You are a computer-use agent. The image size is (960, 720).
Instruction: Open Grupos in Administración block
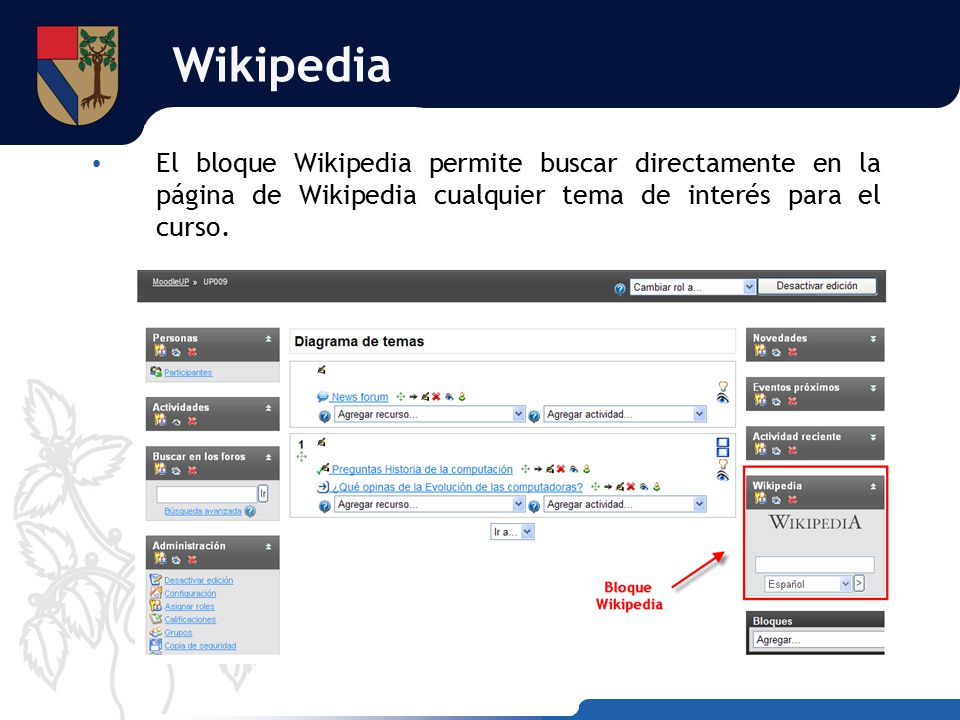(178, 632)
